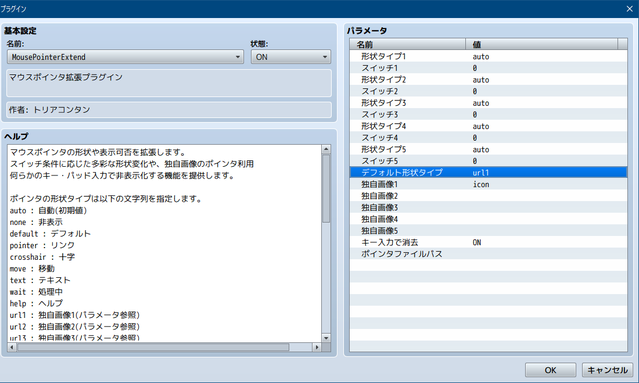
Task: Select the スイッチ3 parameter row
Action: (x=488, y=114)
